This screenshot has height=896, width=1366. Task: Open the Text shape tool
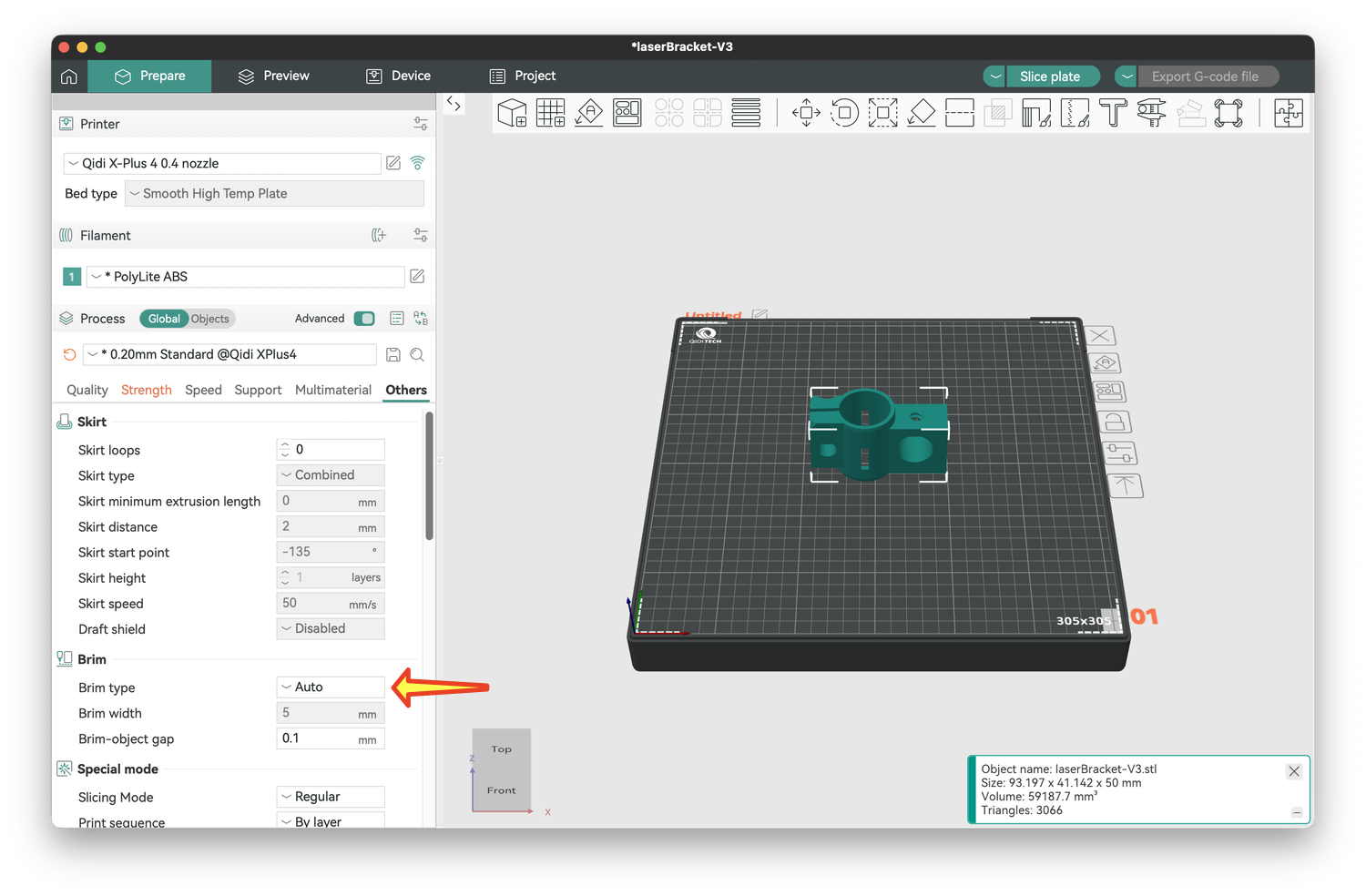tap(1113, 113)
